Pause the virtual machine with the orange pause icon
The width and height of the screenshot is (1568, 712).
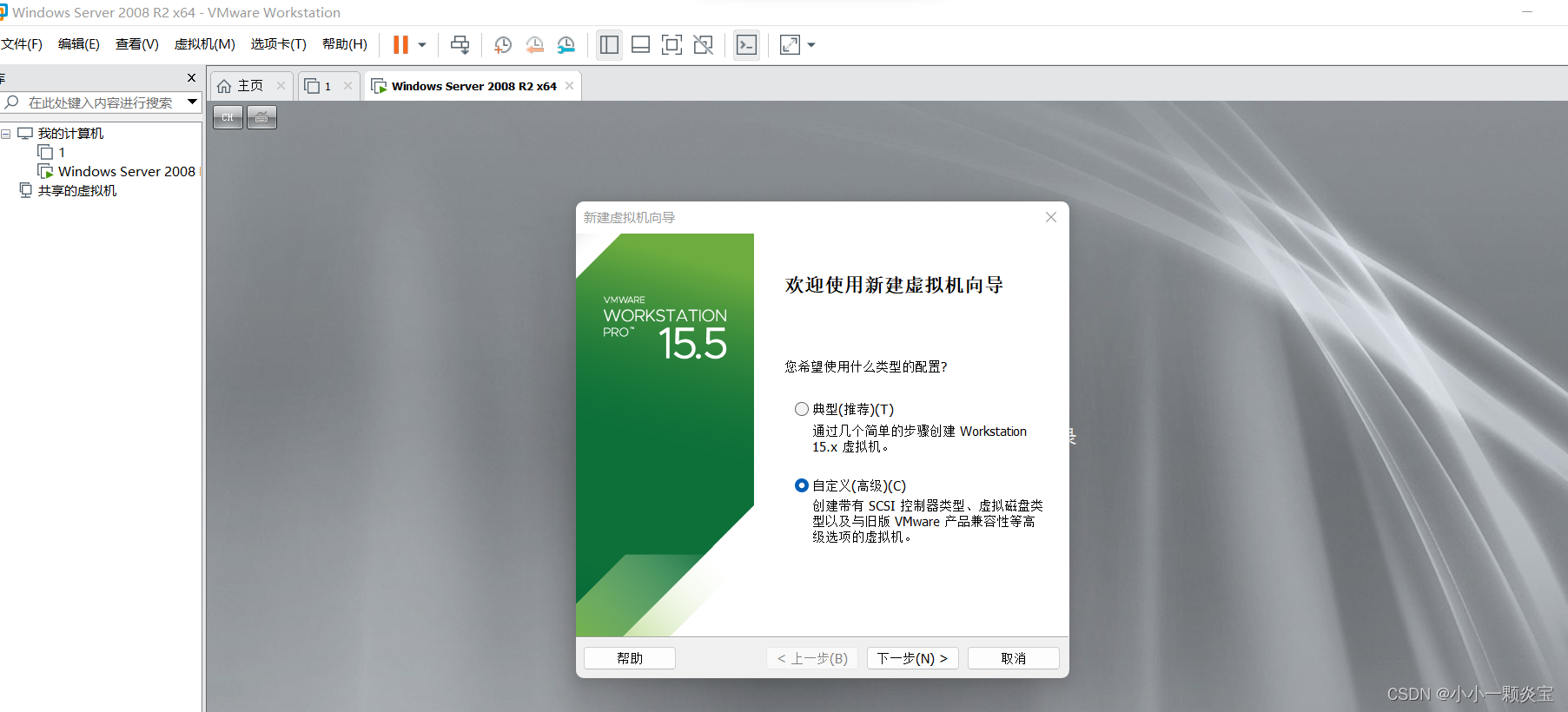pyautogui.click(x=400, y=45)
